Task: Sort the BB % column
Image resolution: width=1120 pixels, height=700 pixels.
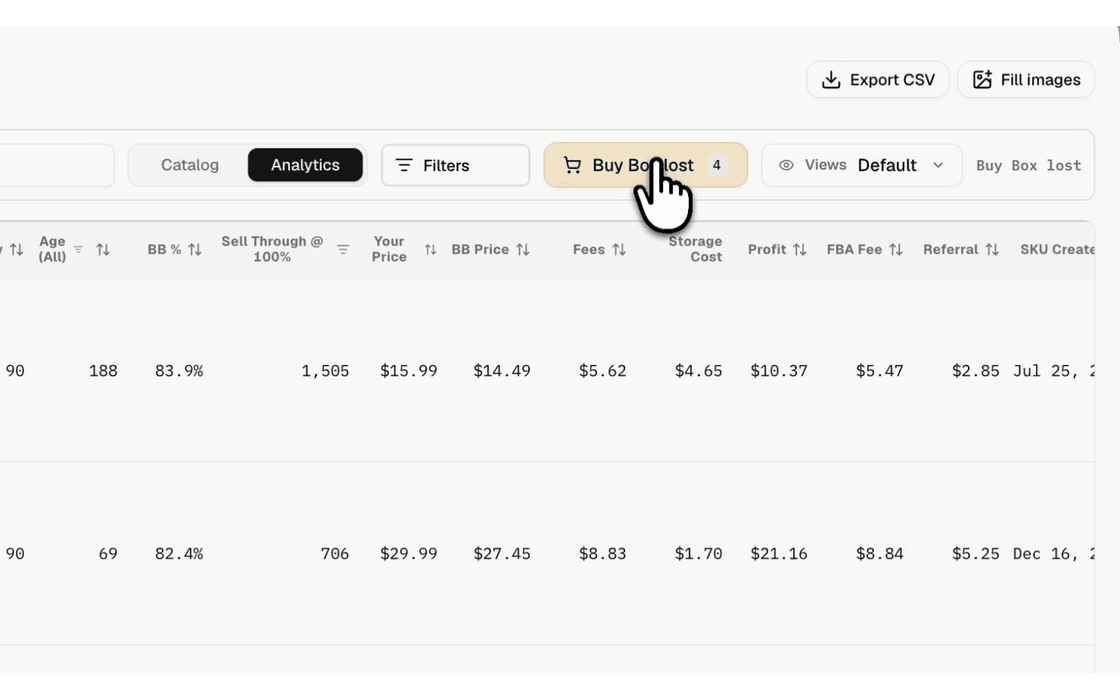Action: [x=194, y=249]
